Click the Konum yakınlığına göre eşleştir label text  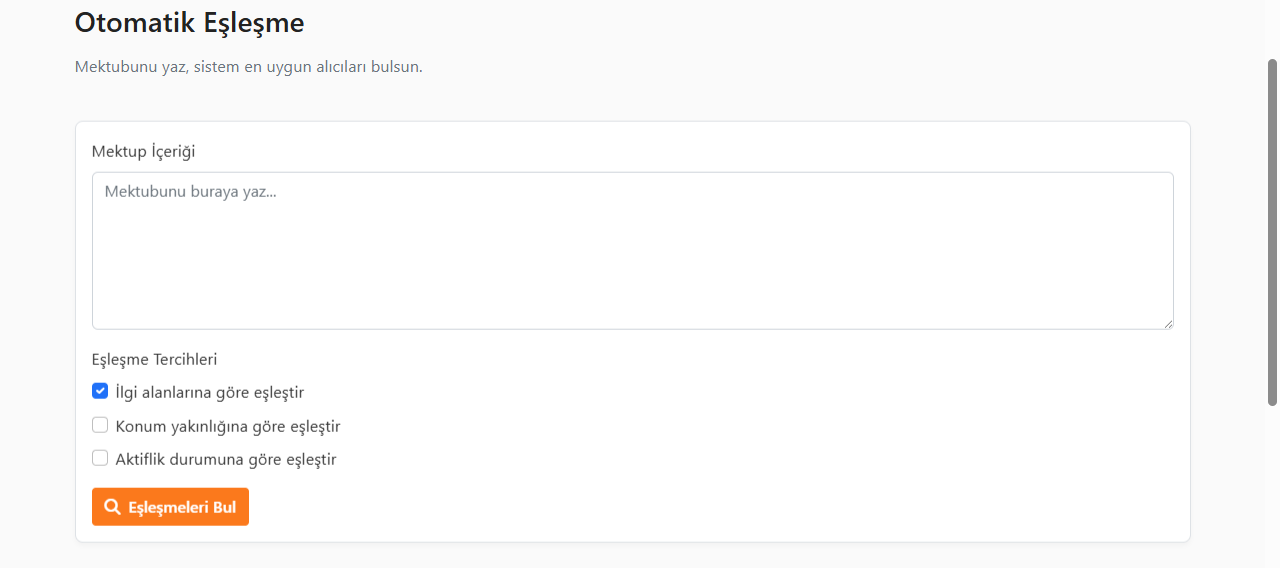tap(228, 426)
